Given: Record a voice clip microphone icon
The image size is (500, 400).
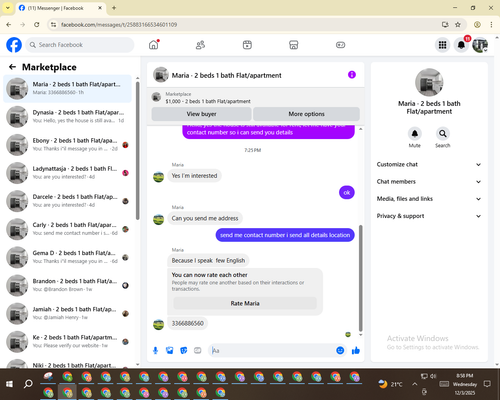Looking at the screenshot, I should [x=155, y=350].
